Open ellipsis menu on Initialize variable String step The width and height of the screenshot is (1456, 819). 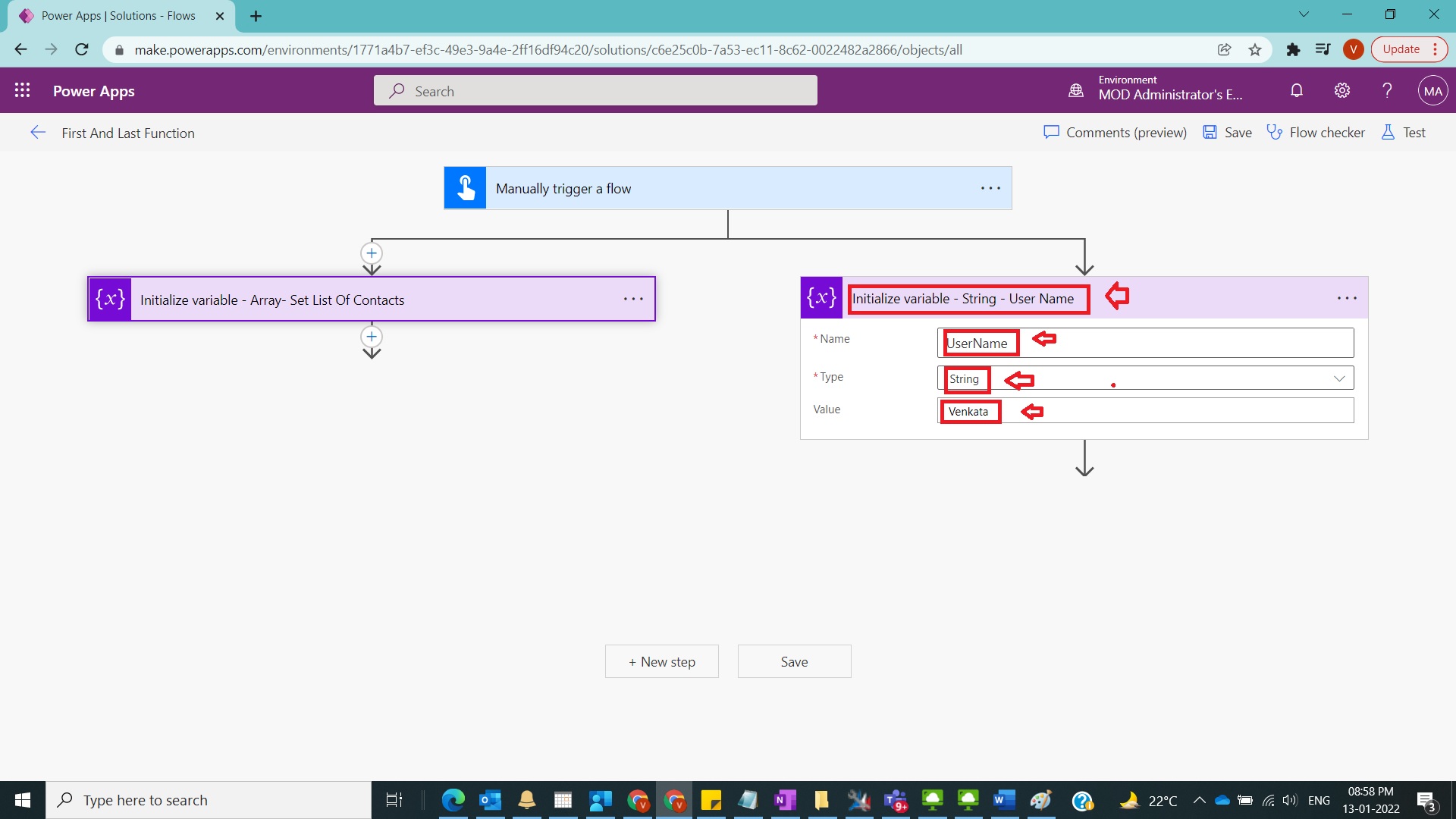(1348, 298)
